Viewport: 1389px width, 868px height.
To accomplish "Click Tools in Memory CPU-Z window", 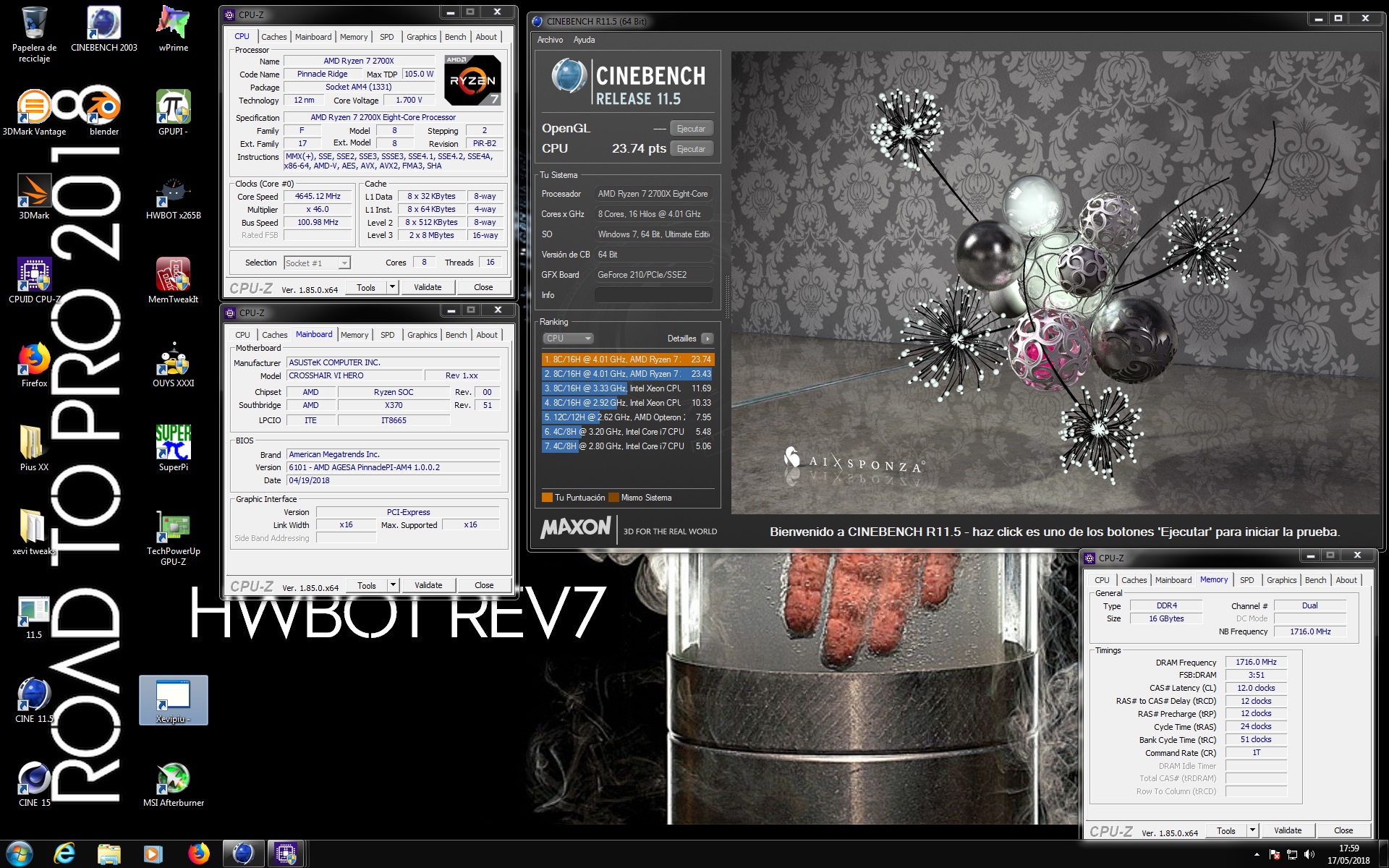I will point(1226,830).
